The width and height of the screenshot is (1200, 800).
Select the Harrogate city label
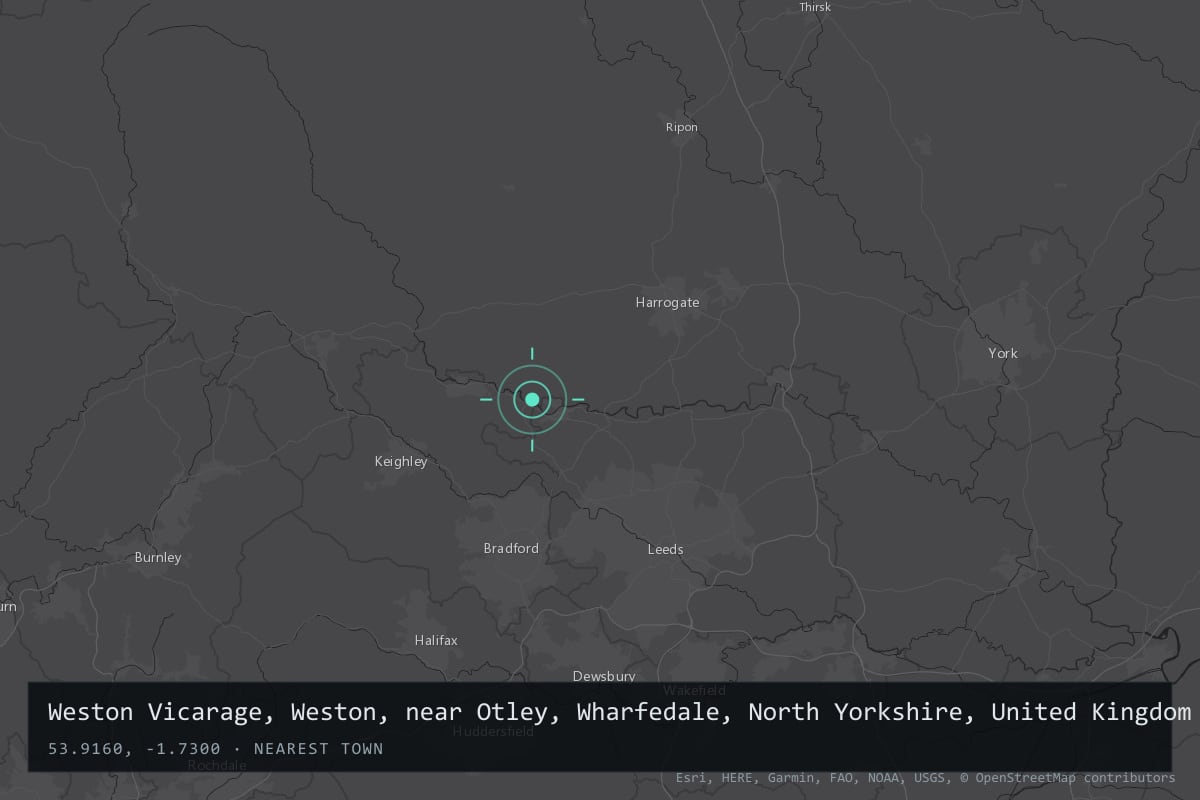click(667, 302)
